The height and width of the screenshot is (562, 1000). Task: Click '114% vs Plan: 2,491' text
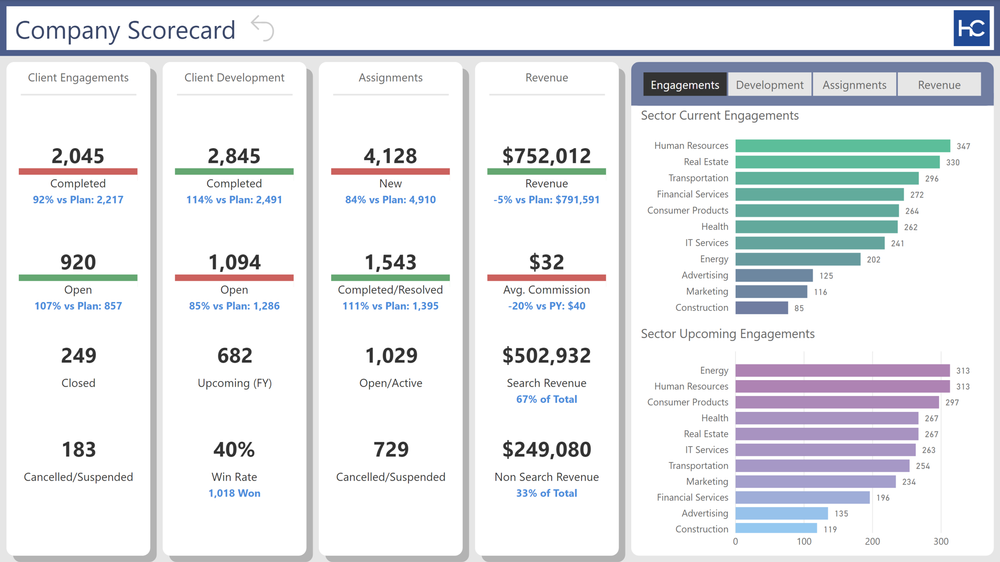coord(234,200)
